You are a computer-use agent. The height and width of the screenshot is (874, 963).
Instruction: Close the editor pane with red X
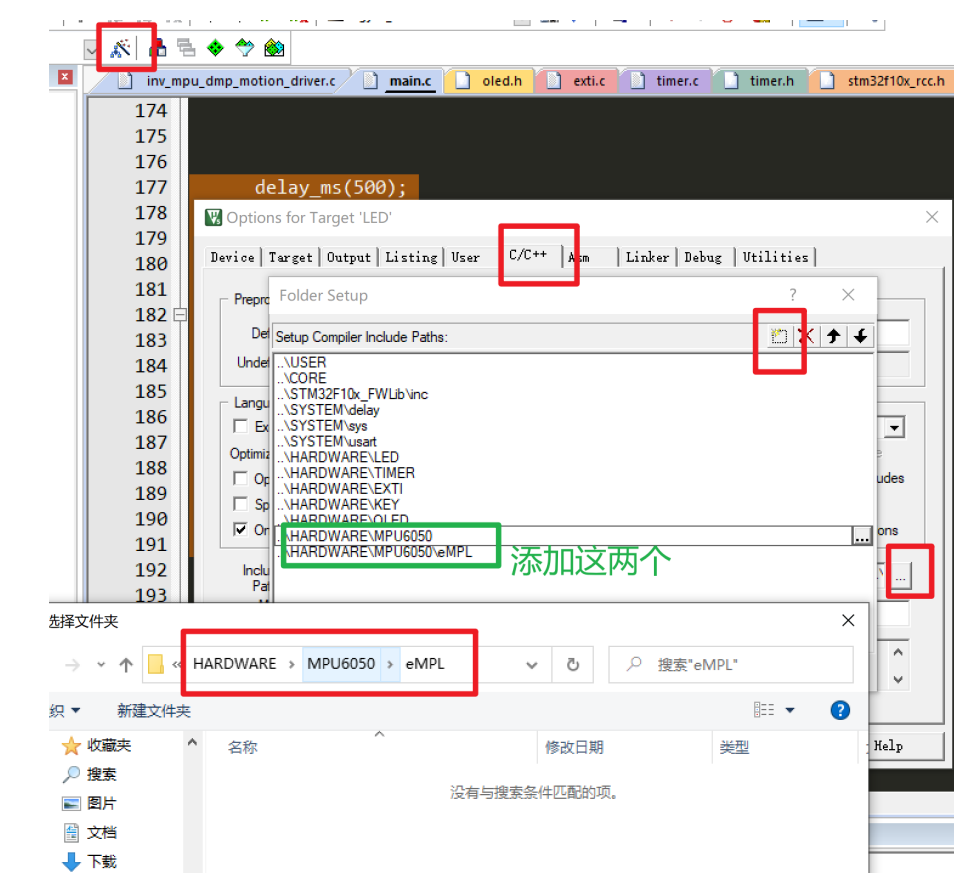click(x=65, y=77)
